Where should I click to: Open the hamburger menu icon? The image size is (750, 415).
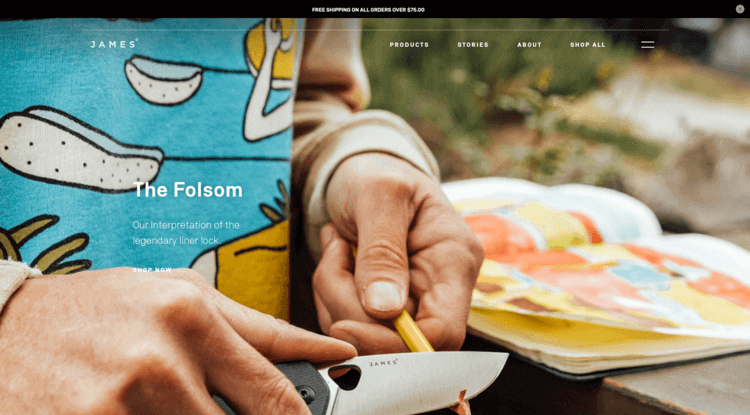648,44
